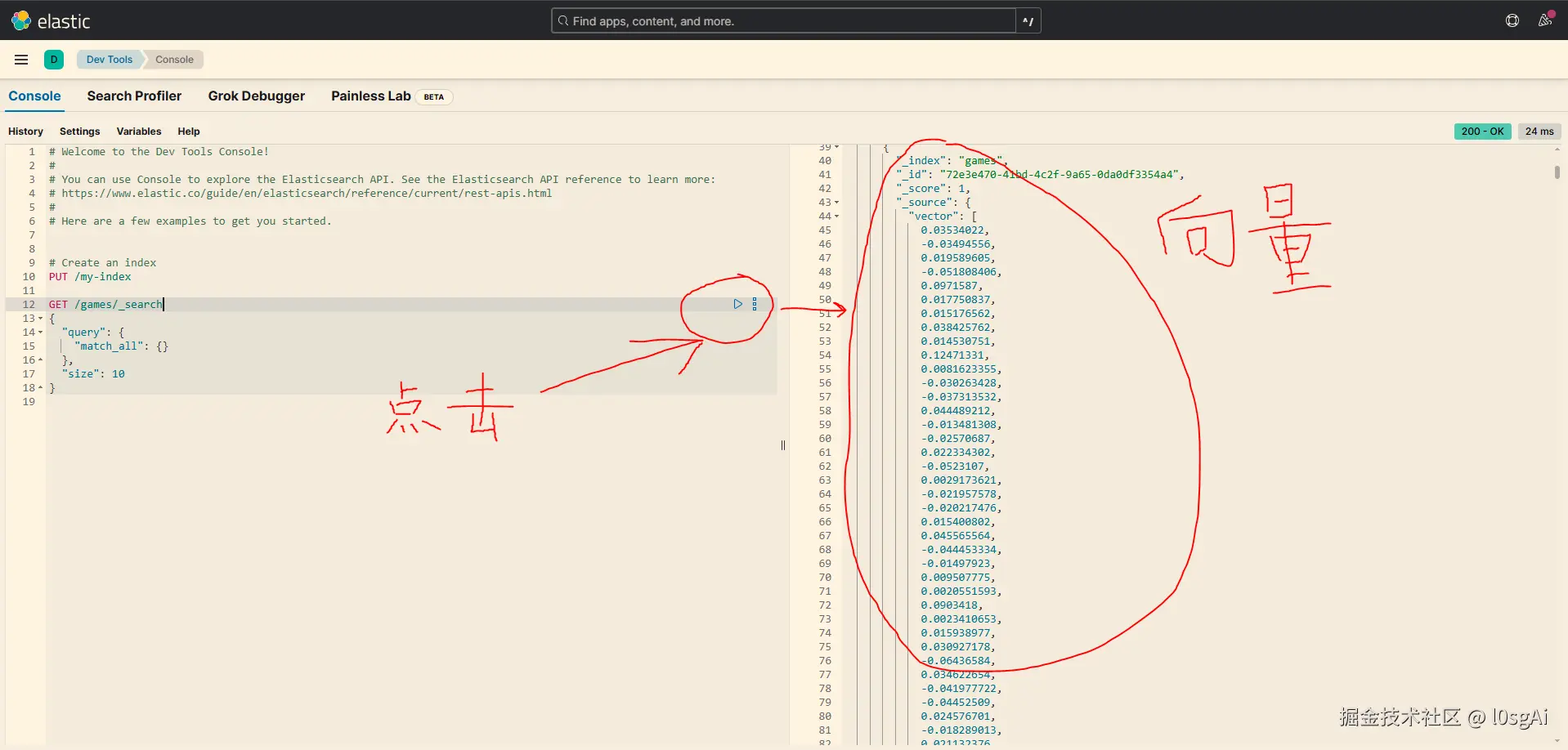
Task: Open the History menu
Action: coord(25,132)
